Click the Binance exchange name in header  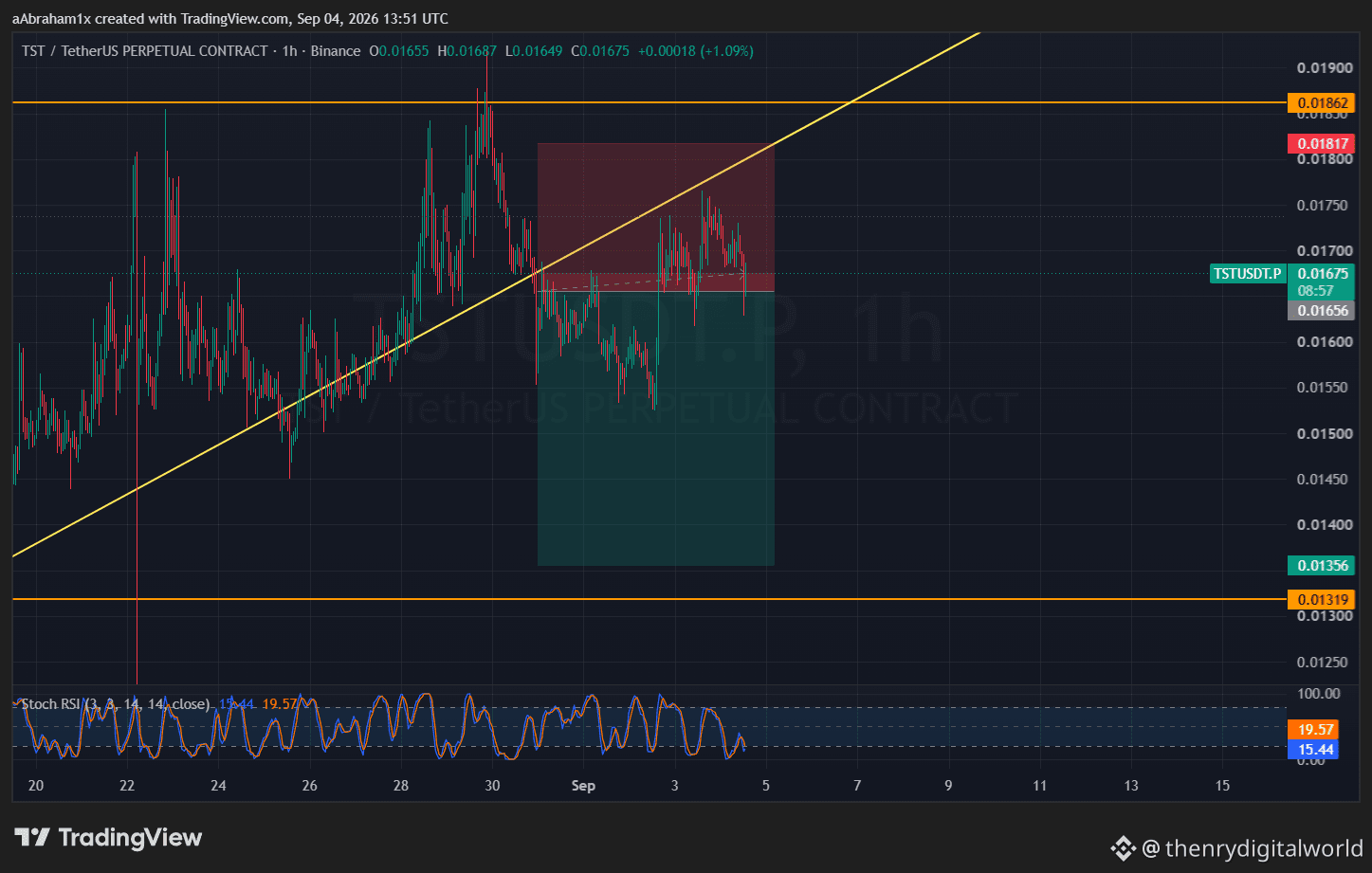point(336,51)
